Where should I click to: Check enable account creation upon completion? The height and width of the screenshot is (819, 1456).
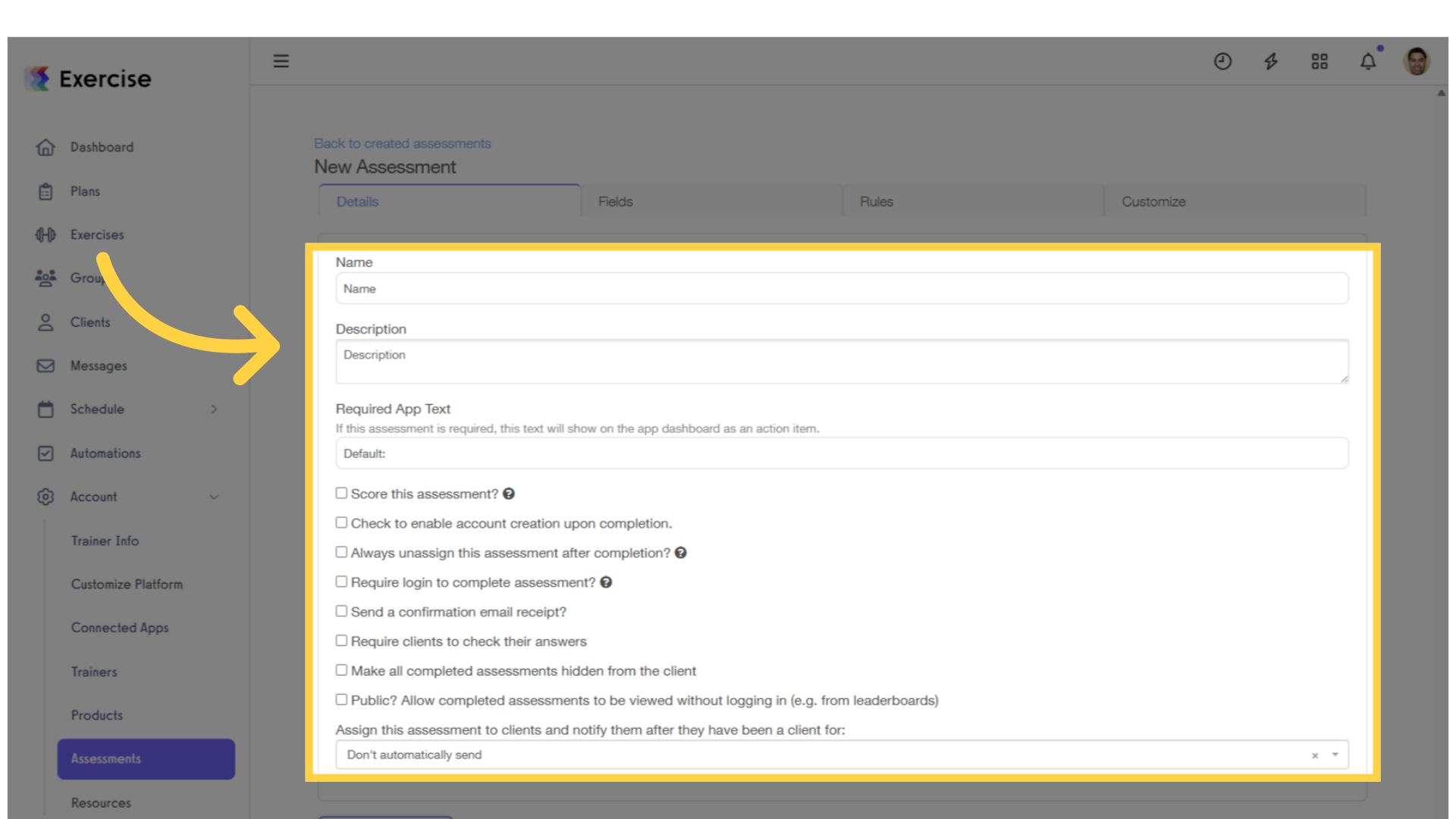341,522
